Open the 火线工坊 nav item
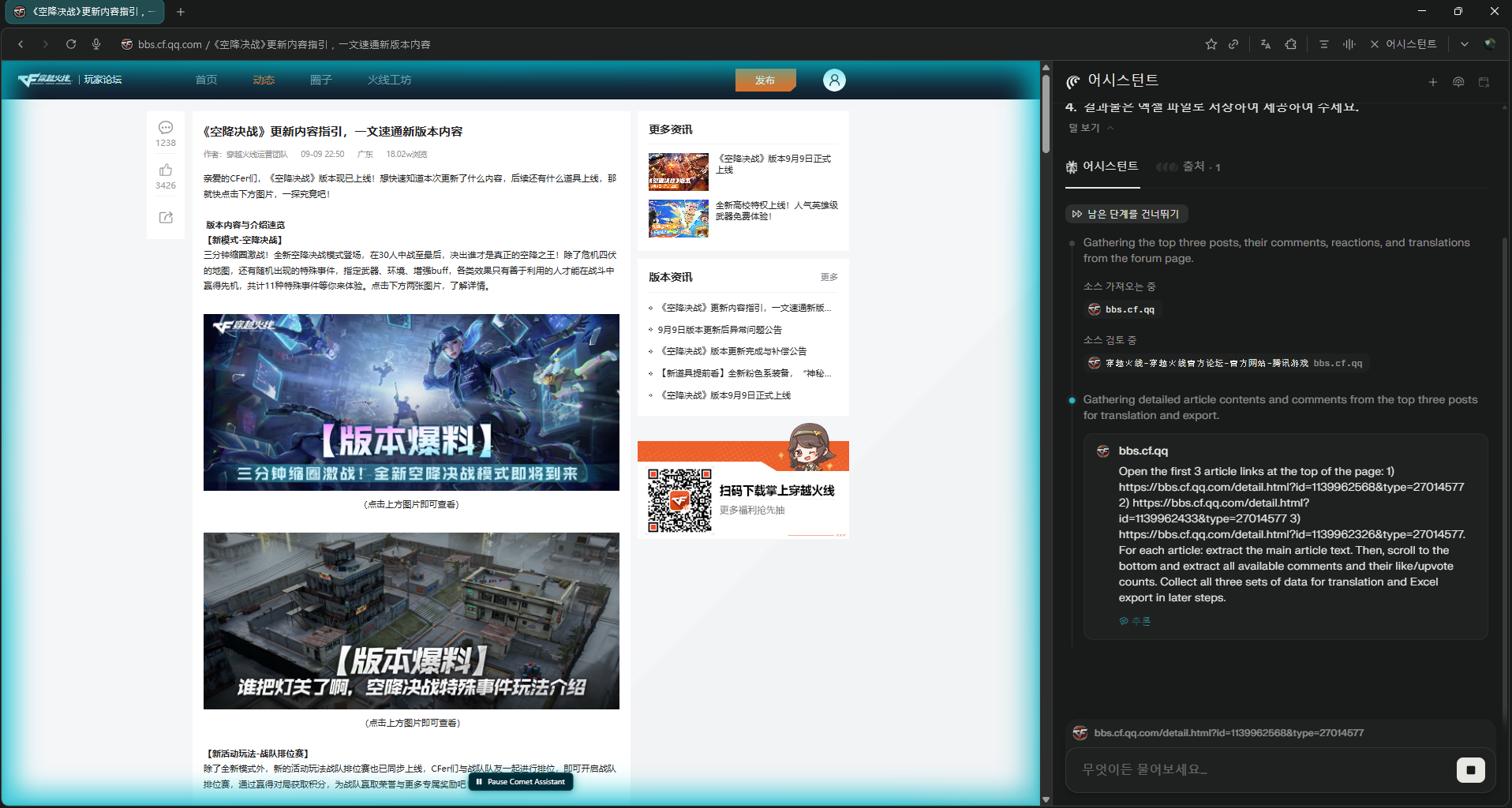The height and width of the screenshot is (808, 1512). [389, 80]
